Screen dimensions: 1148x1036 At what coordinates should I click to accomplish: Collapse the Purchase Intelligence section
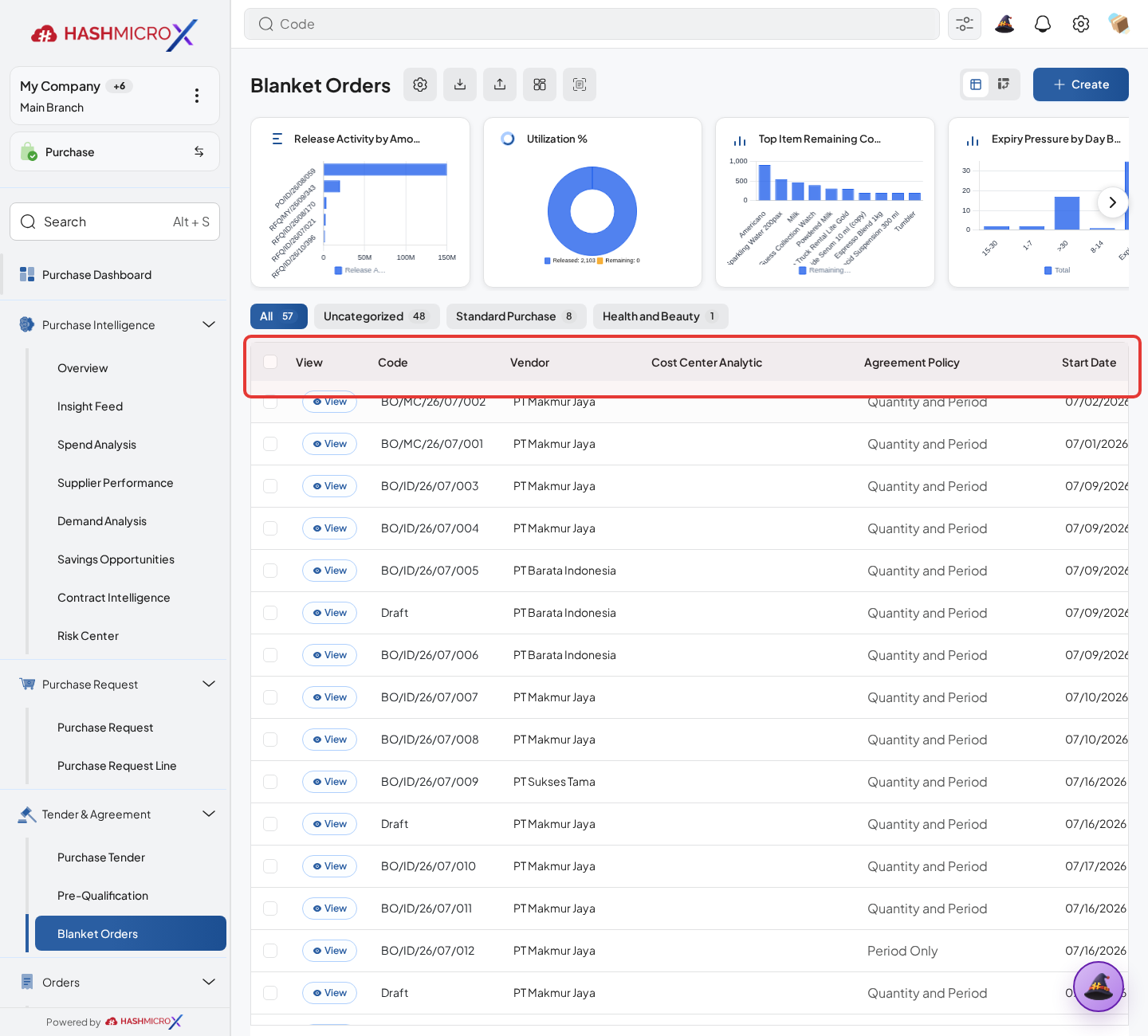pos(209,324)
